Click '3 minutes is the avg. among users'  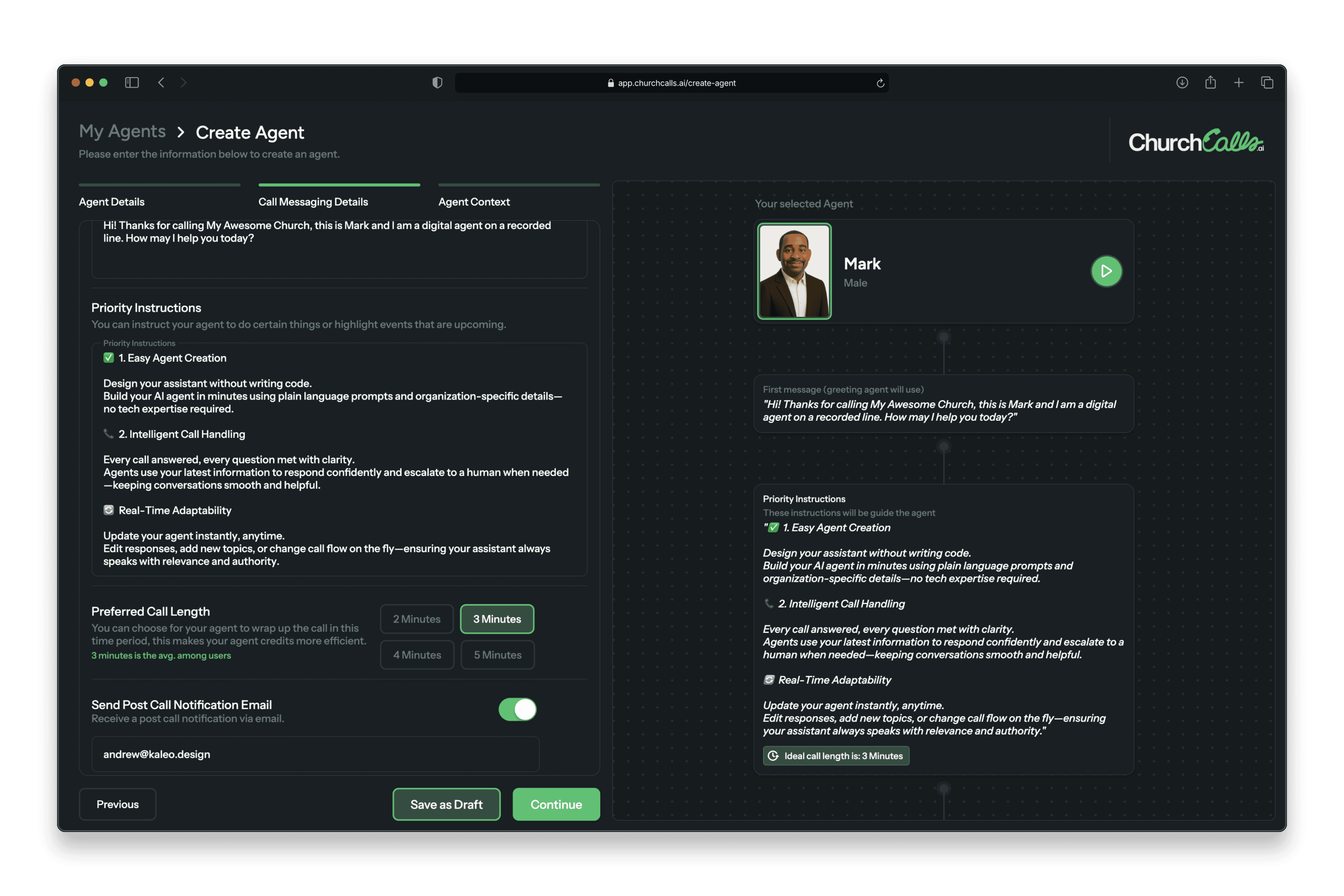(161, 656)
